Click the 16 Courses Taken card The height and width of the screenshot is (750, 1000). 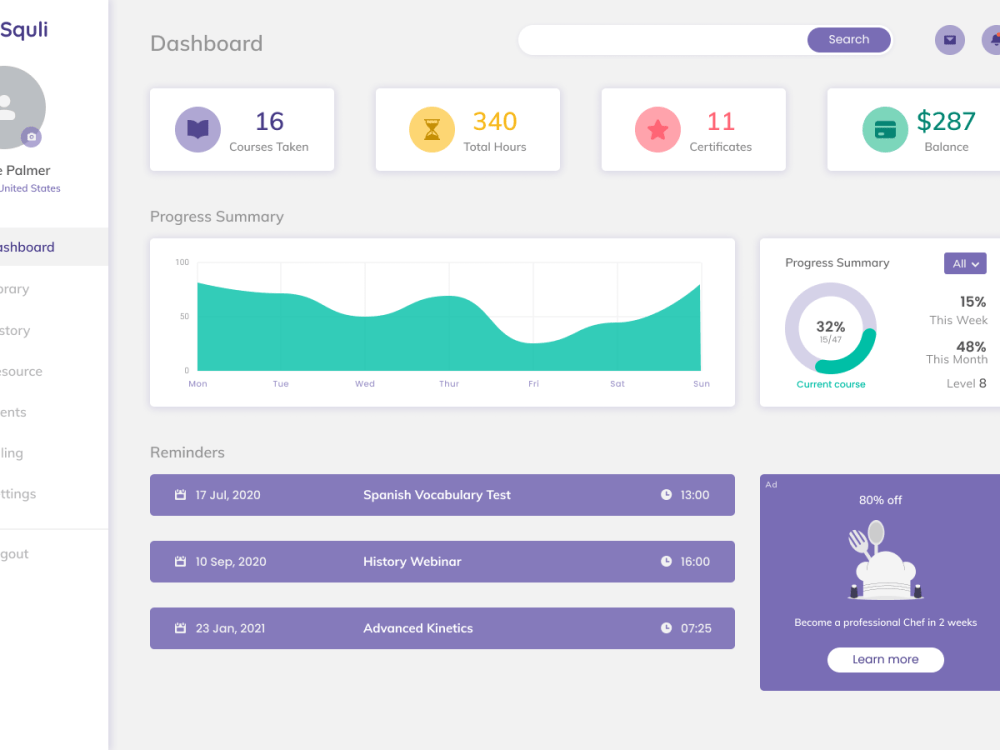click(242, 129)
